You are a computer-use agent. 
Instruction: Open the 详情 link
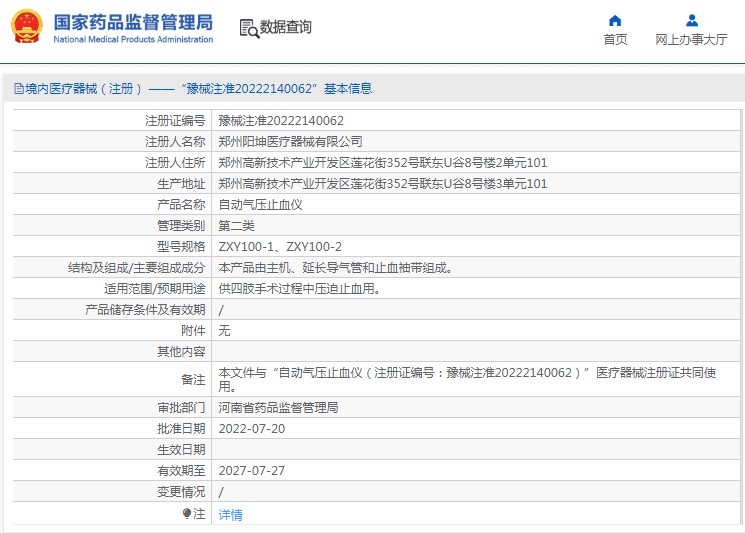tap(231, 514)
